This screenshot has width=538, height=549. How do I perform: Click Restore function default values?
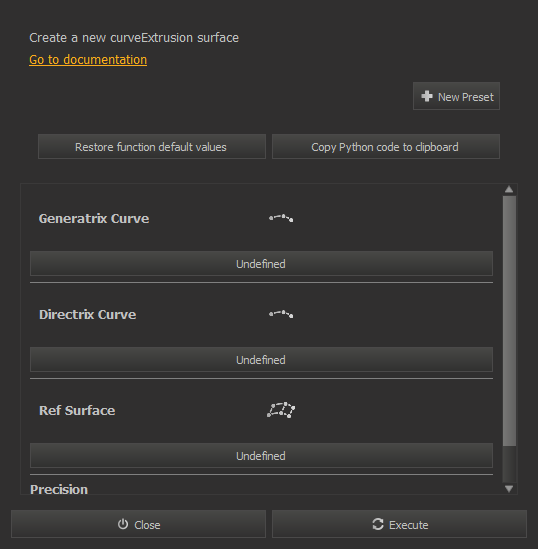pyautogui.click(x=152, y=147)
